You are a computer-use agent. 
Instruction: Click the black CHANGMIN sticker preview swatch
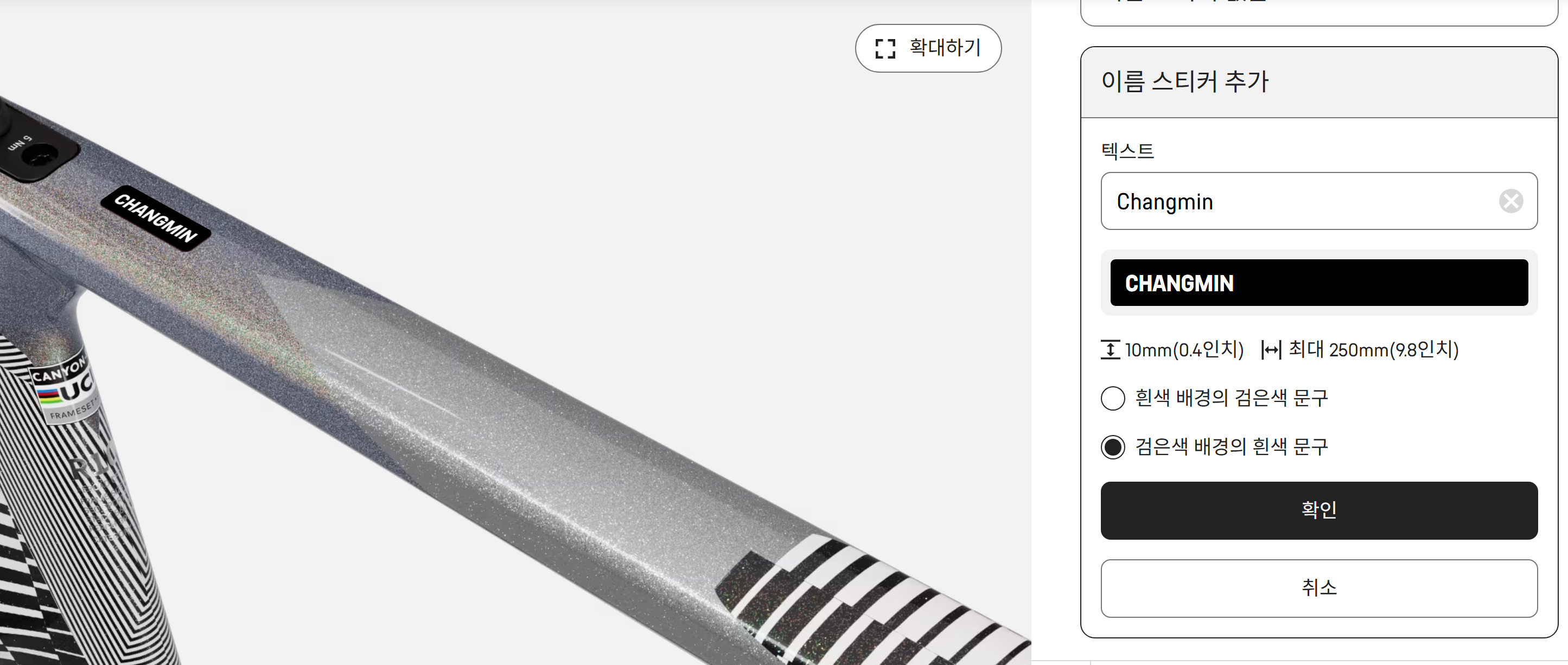pos(1319,283)
